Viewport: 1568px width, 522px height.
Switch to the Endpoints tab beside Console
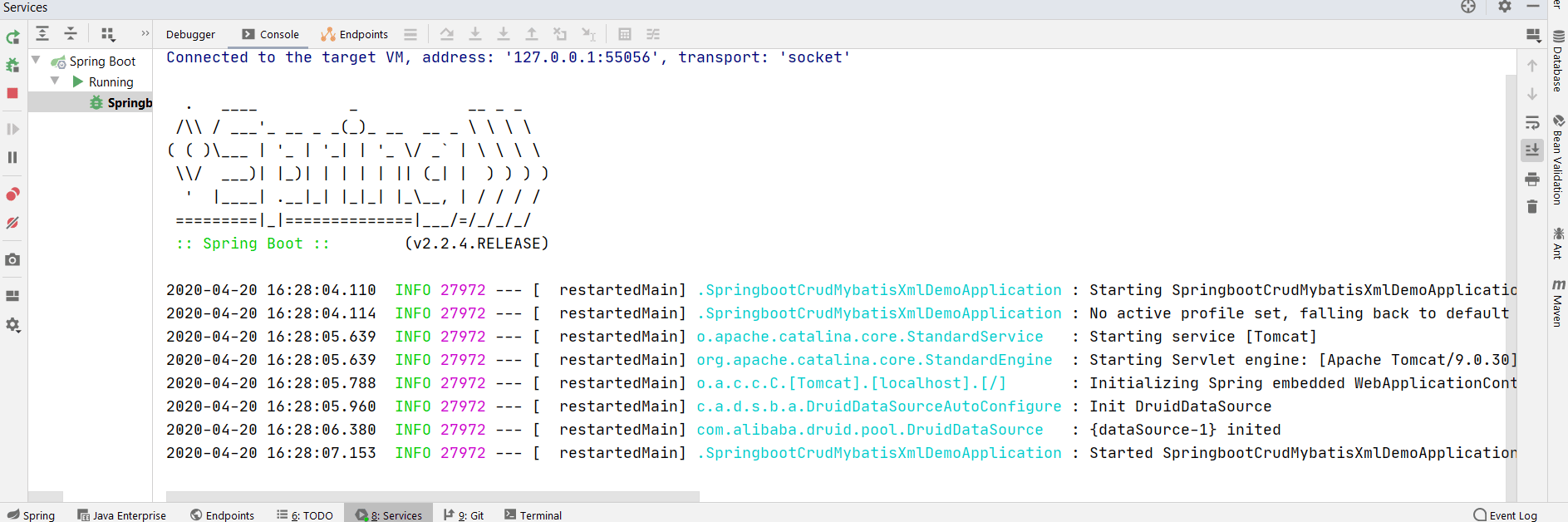(355, 34)
